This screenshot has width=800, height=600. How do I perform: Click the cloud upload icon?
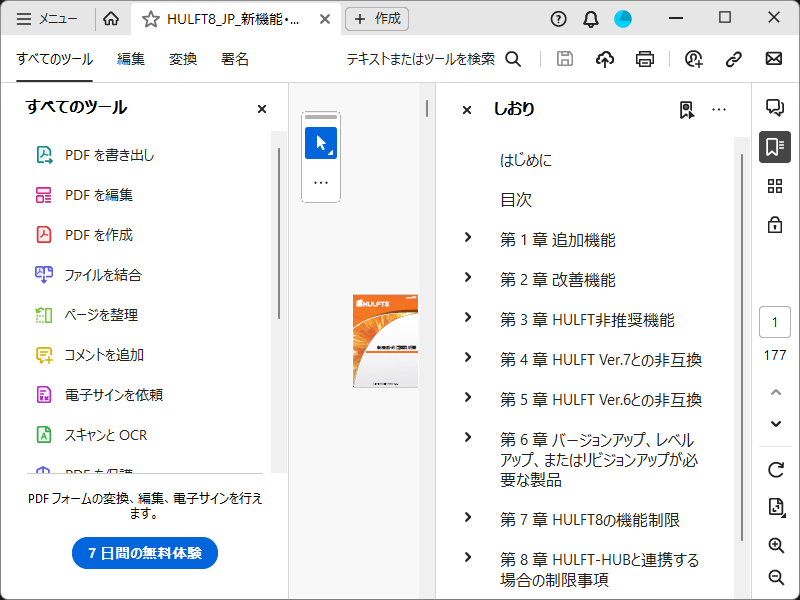click(x=605, y=59)
